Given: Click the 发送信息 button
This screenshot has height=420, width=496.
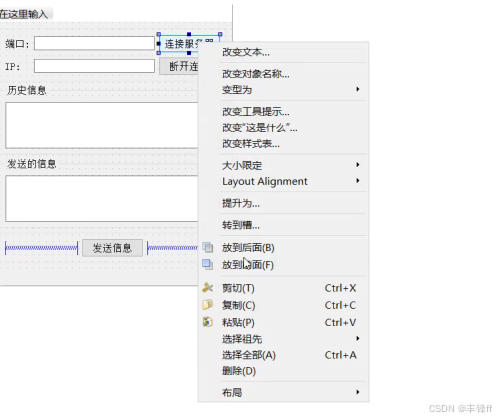Looking at the screenshot, I should pyautogui.click(x=112, y=248).
